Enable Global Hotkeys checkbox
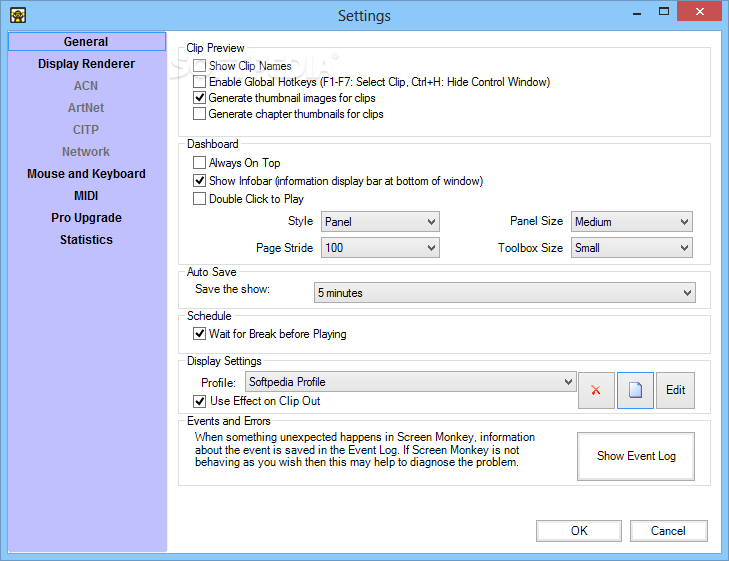Image resolution: width=729 pixels, height=561 pixels. coord(199,82)
